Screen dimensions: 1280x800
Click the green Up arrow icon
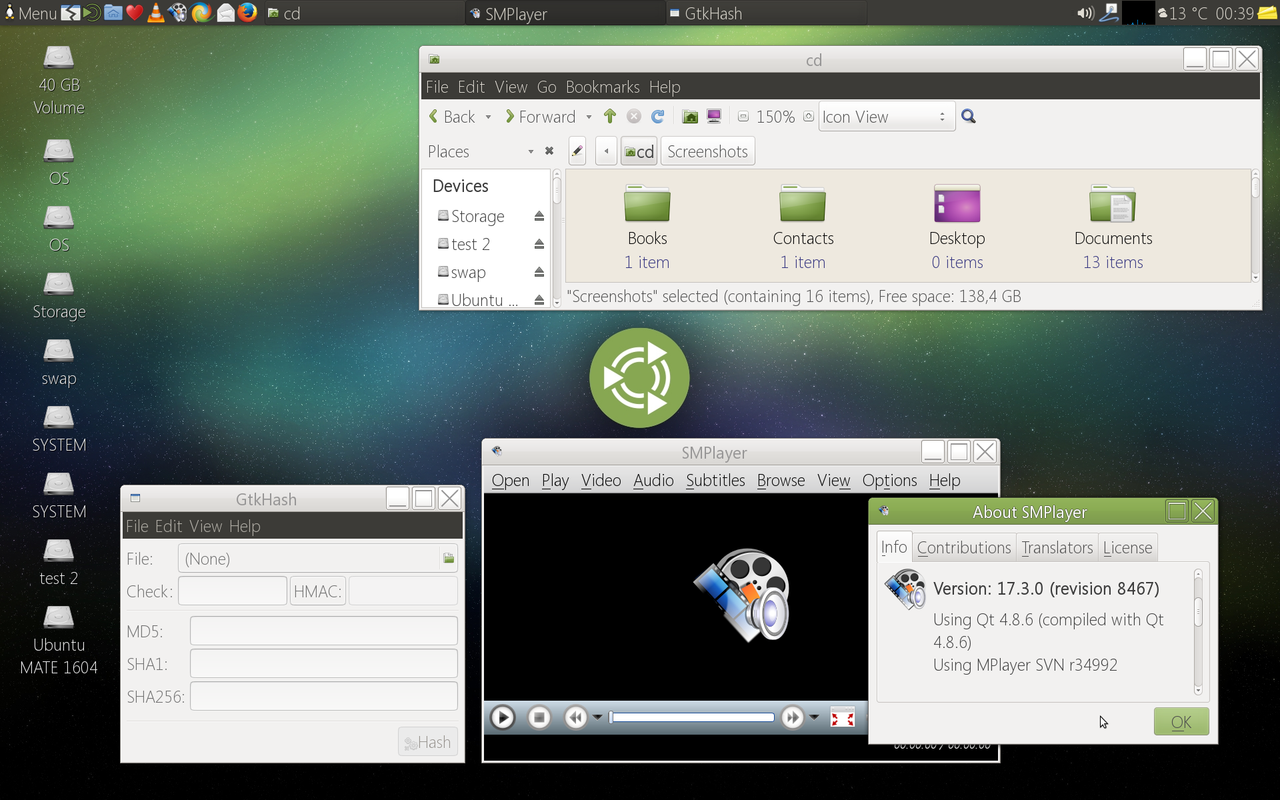coord(610,116)
